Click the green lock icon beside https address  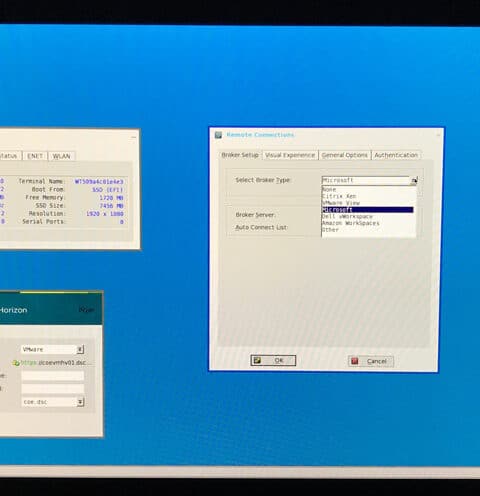(x=16, y=363)
